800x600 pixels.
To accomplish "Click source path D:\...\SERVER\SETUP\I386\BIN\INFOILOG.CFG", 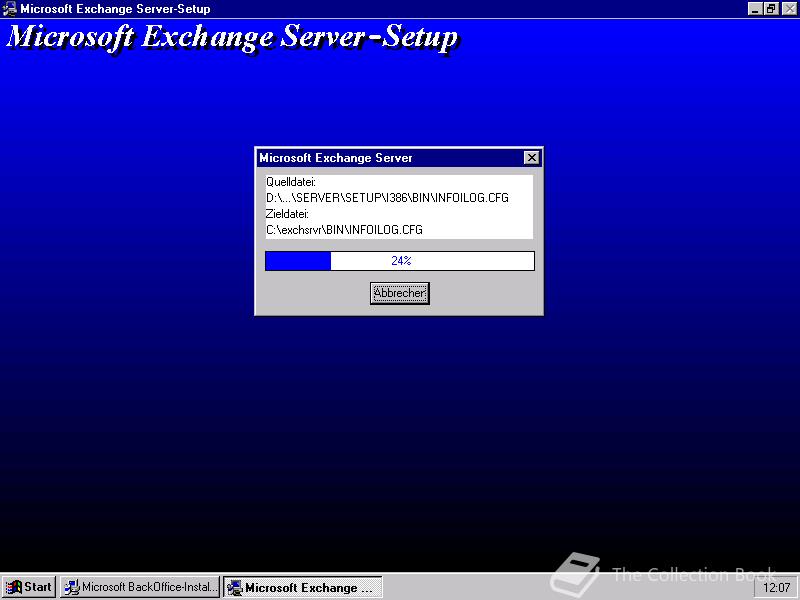I will [x=387, y=198].
